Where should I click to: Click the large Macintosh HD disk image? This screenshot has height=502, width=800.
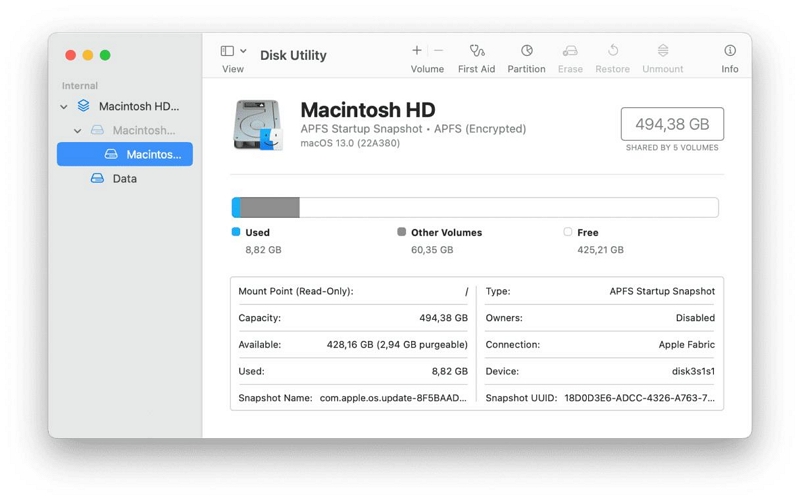coord(258,126)
